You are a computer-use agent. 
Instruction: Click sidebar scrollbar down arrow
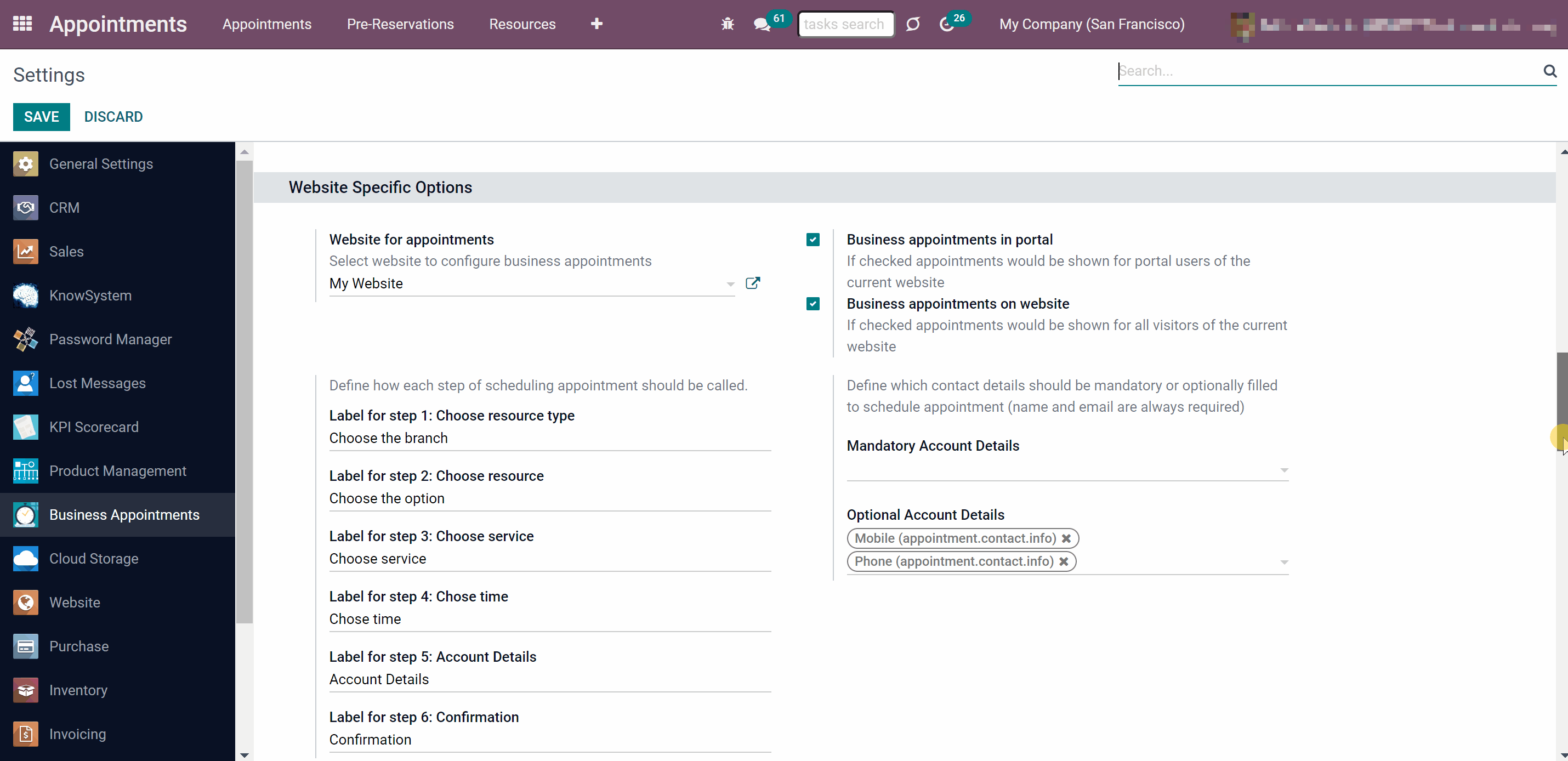pyautogui.click(x=244, y=755)
